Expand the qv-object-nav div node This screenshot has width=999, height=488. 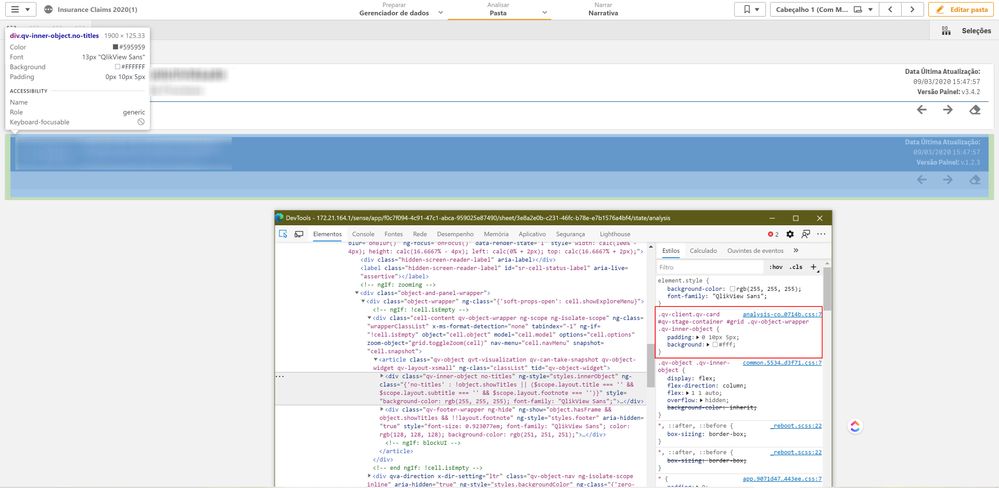370,476
